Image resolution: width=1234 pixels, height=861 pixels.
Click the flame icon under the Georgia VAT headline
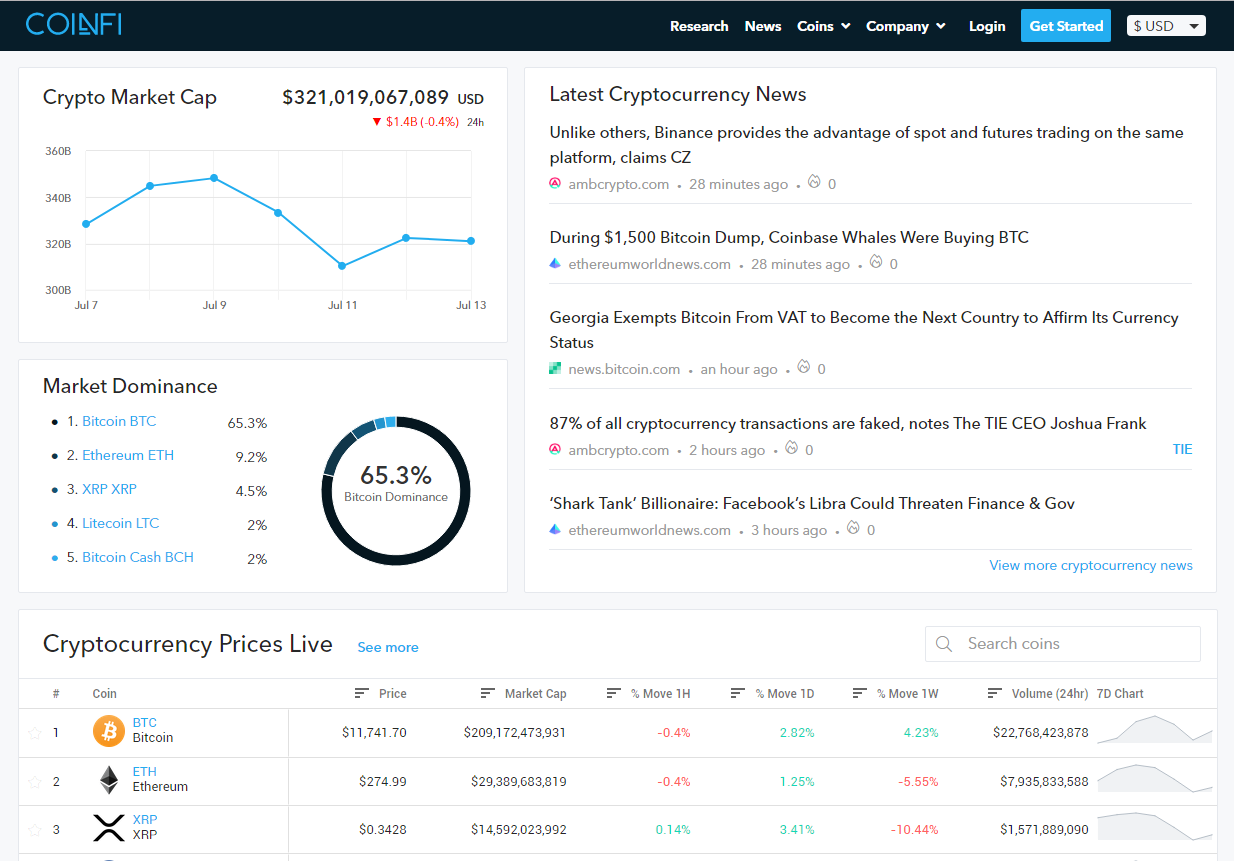click(x=804, y=367)
